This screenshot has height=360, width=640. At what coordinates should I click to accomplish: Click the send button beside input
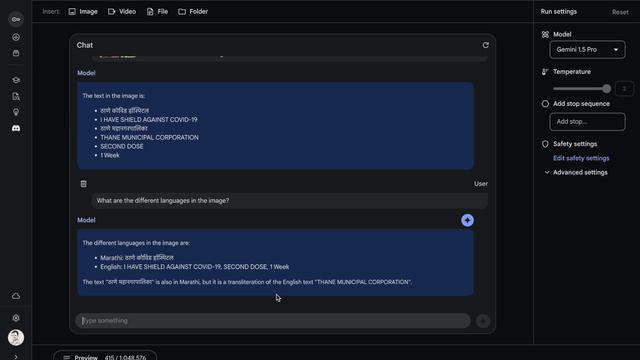483,321
